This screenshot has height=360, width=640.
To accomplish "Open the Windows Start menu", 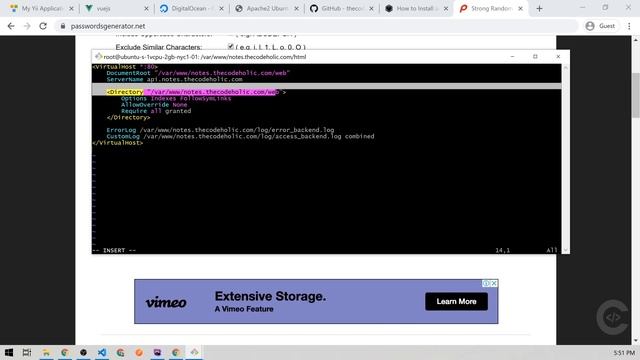I will click(x=9, y=352).
